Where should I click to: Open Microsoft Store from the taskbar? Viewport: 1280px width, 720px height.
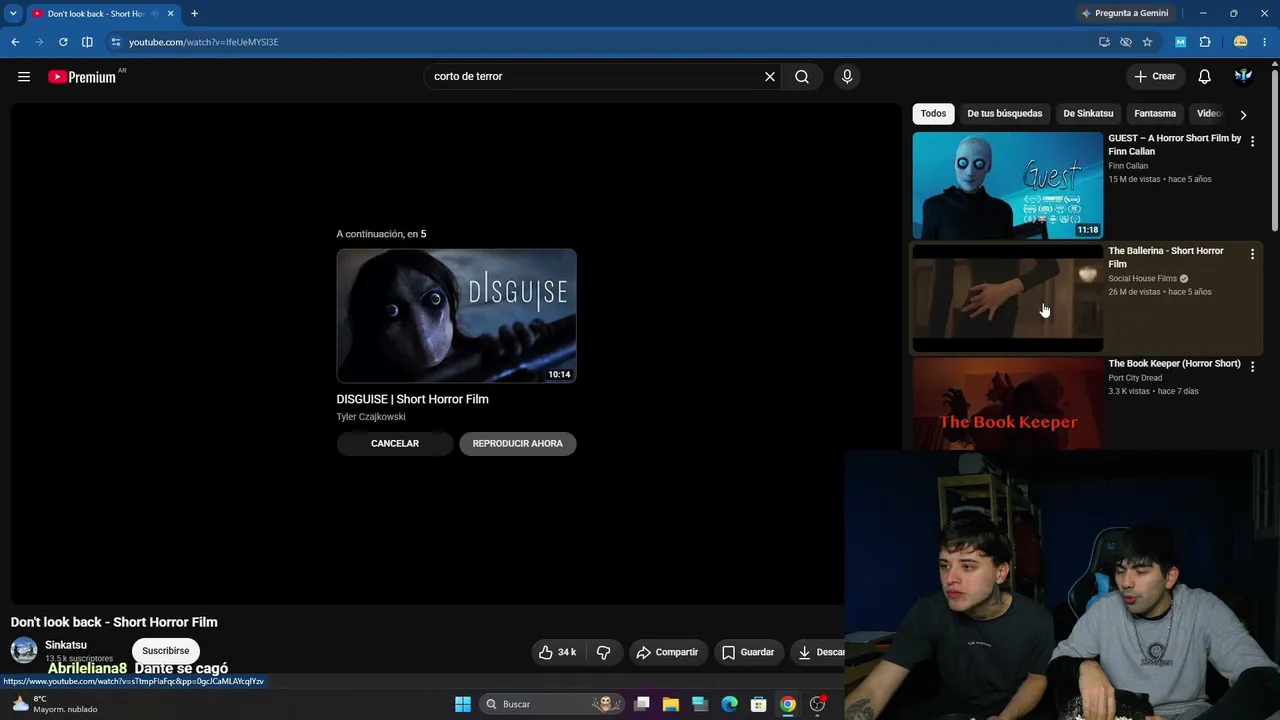[x=759, y=704]
